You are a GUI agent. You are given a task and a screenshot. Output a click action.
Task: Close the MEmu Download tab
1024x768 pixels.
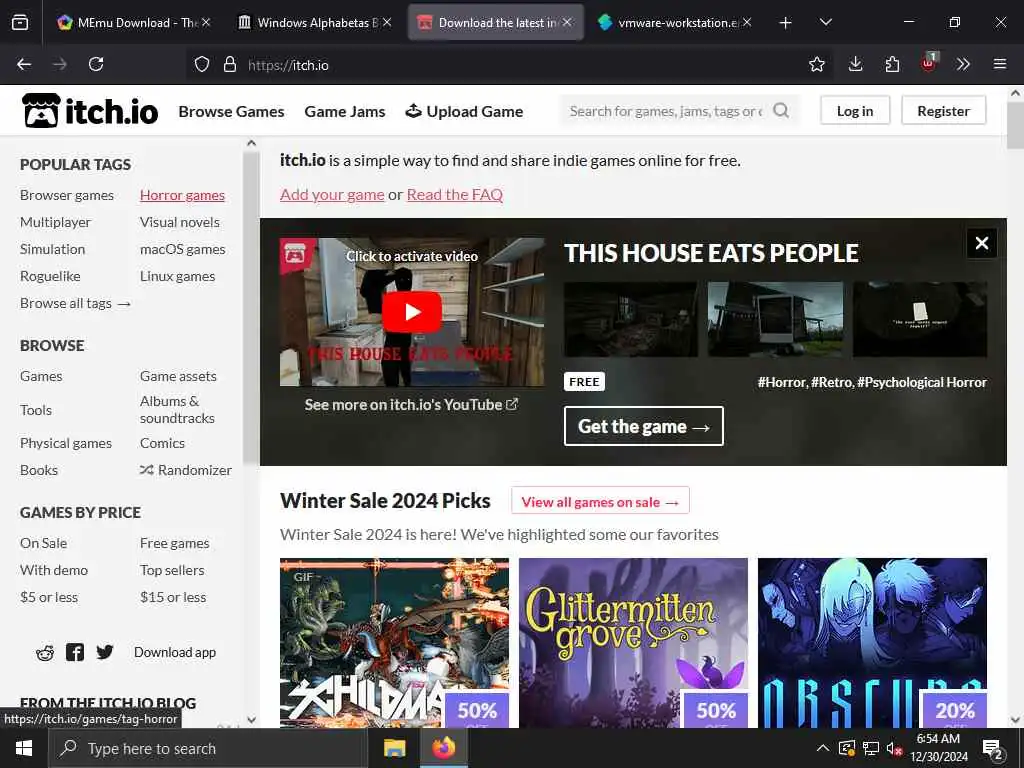click(206, 22)
